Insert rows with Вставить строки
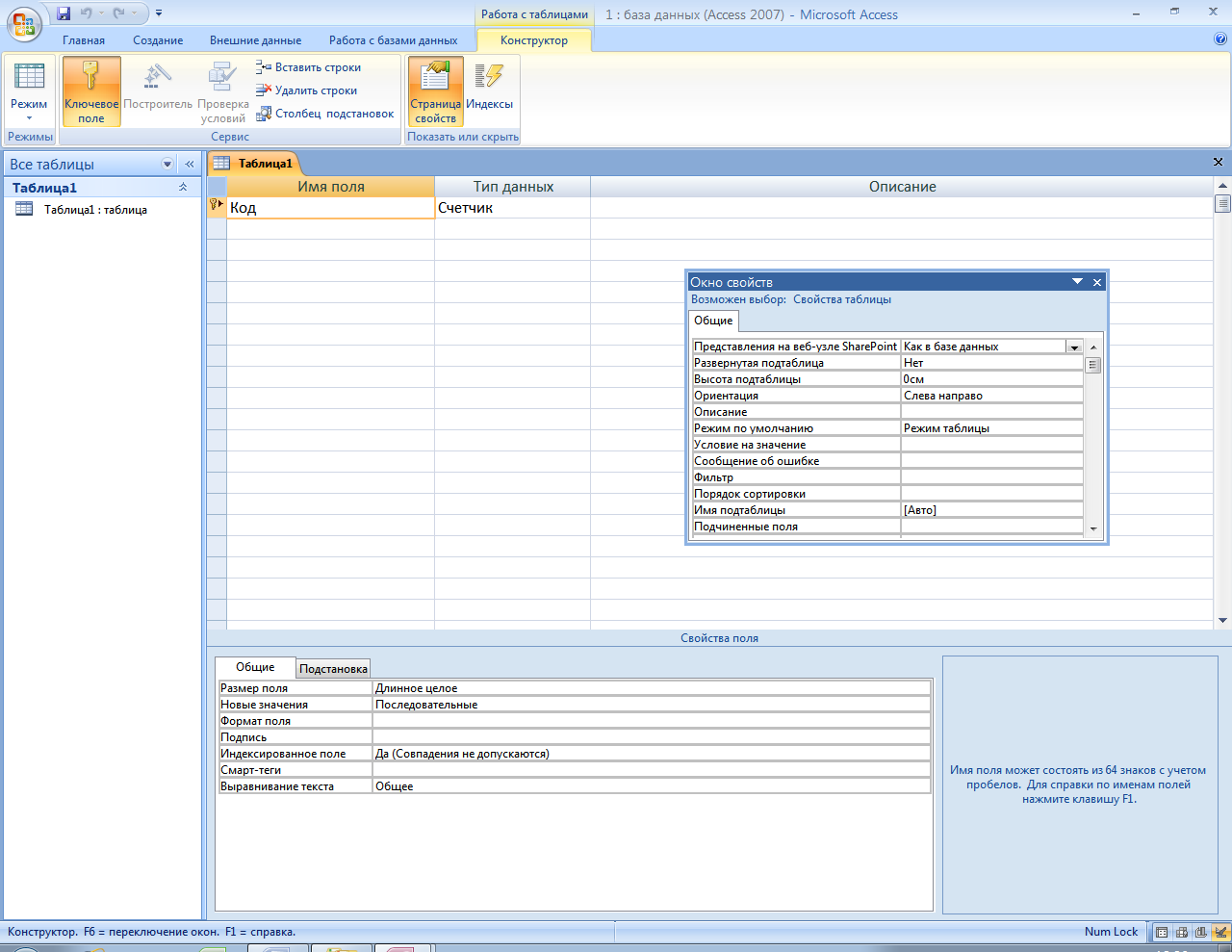The height and width of the screenshot is (952, 1232). click(x=309, y=67)
